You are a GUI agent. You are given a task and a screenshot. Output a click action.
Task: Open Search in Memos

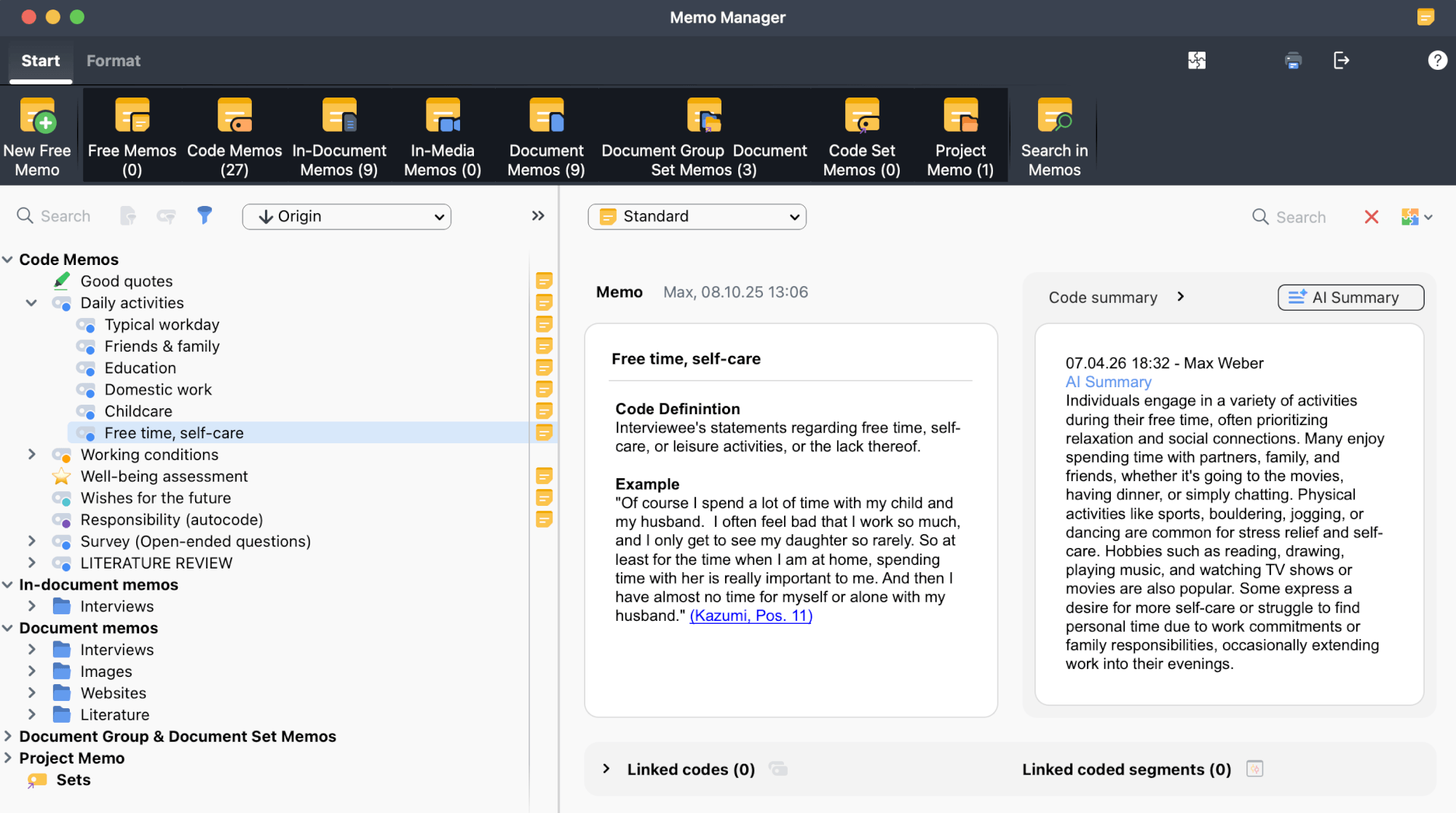[1053, 135]
